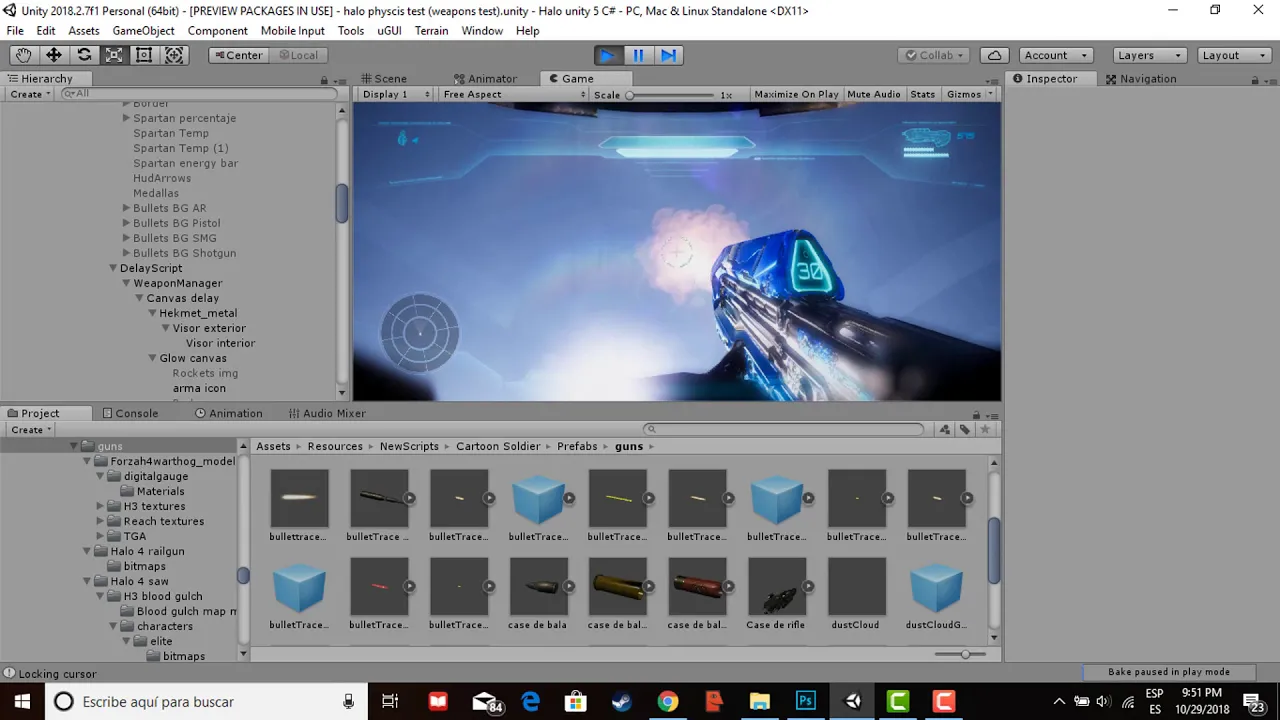
Task: Open Project panel Create dropdown
Action: 30,430
